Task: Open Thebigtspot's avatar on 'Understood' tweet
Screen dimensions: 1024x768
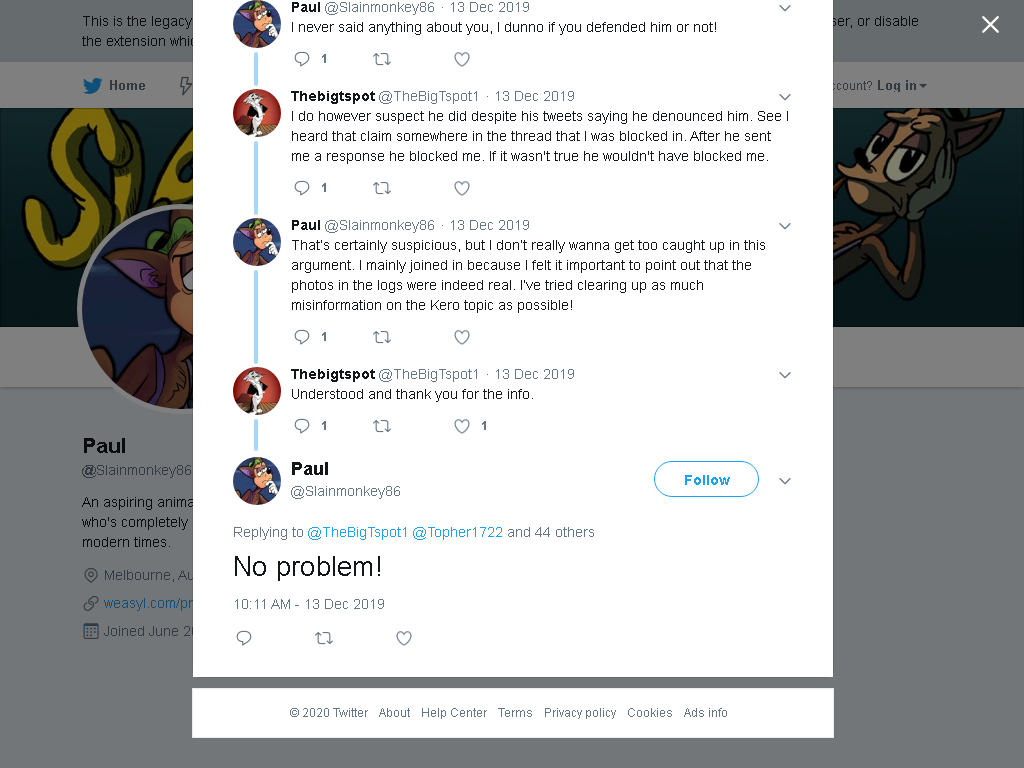Action: (x=257, y=391)
